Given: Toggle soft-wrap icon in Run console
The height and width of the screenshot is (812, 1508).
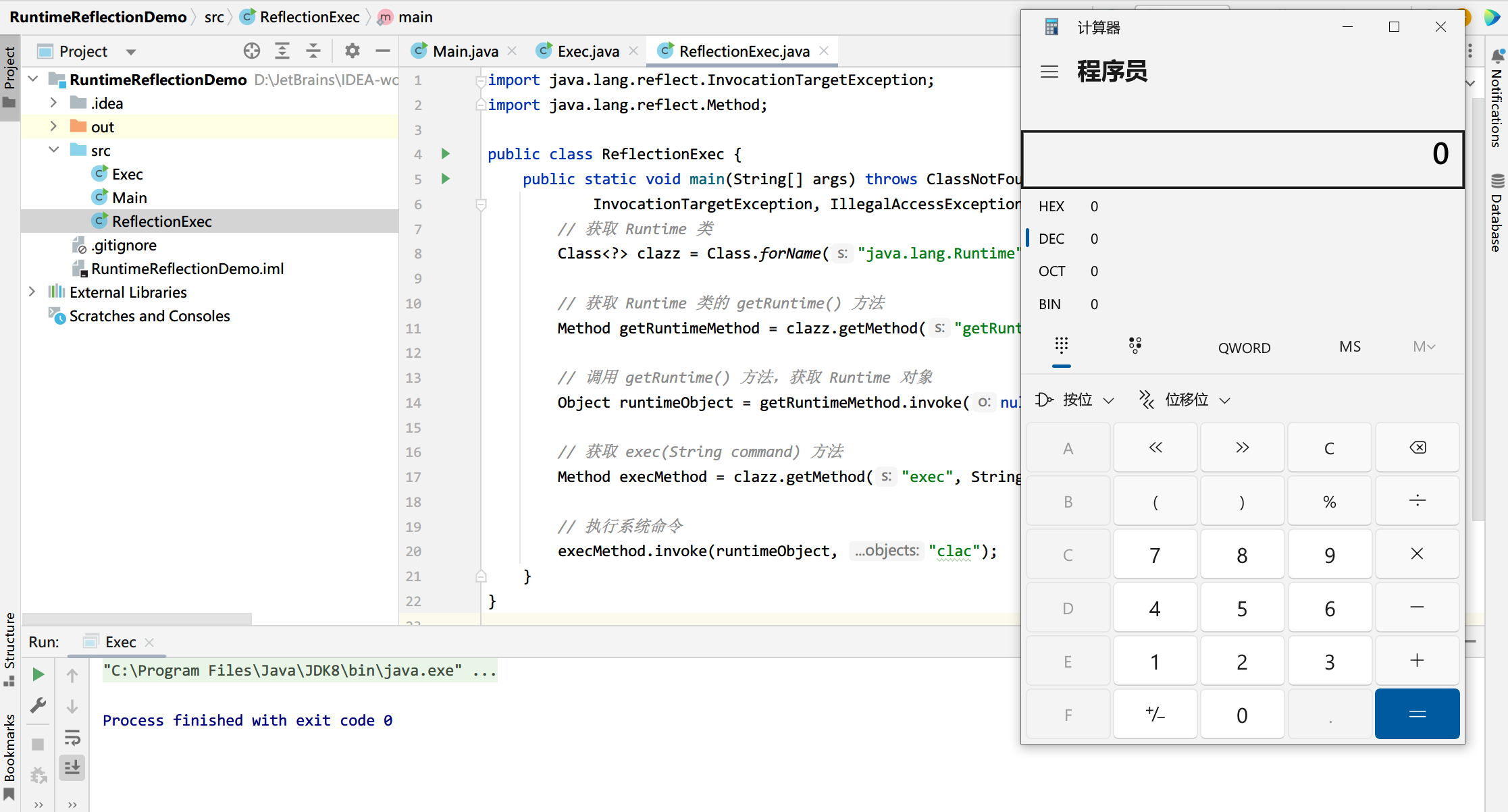Looking at the screenshot, I should pyautogui.click(x=72, y=737).
